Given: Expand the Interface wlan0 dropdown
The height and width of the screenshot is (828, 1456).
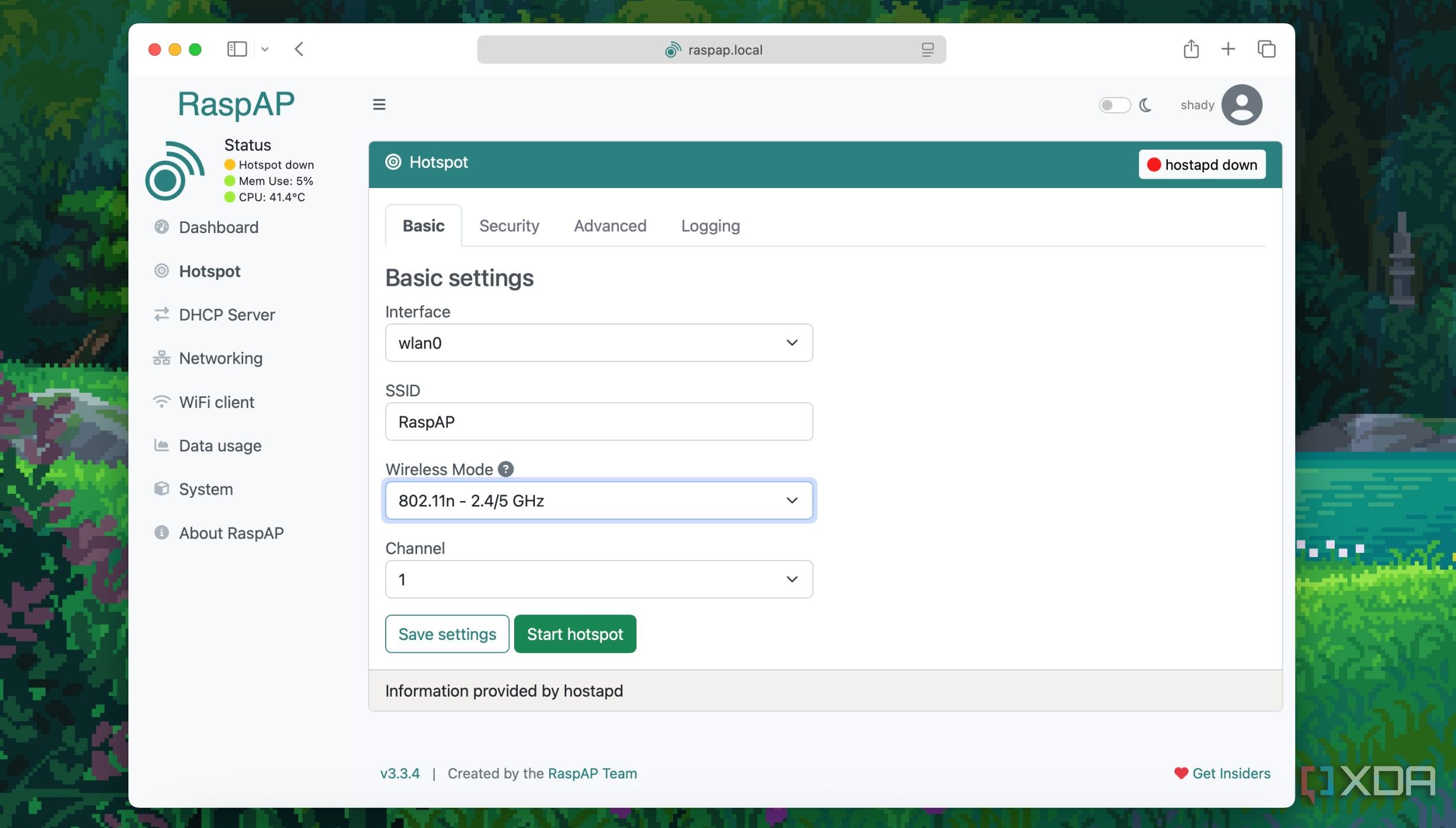Looking at the screenshot, I should coord(599,343).
